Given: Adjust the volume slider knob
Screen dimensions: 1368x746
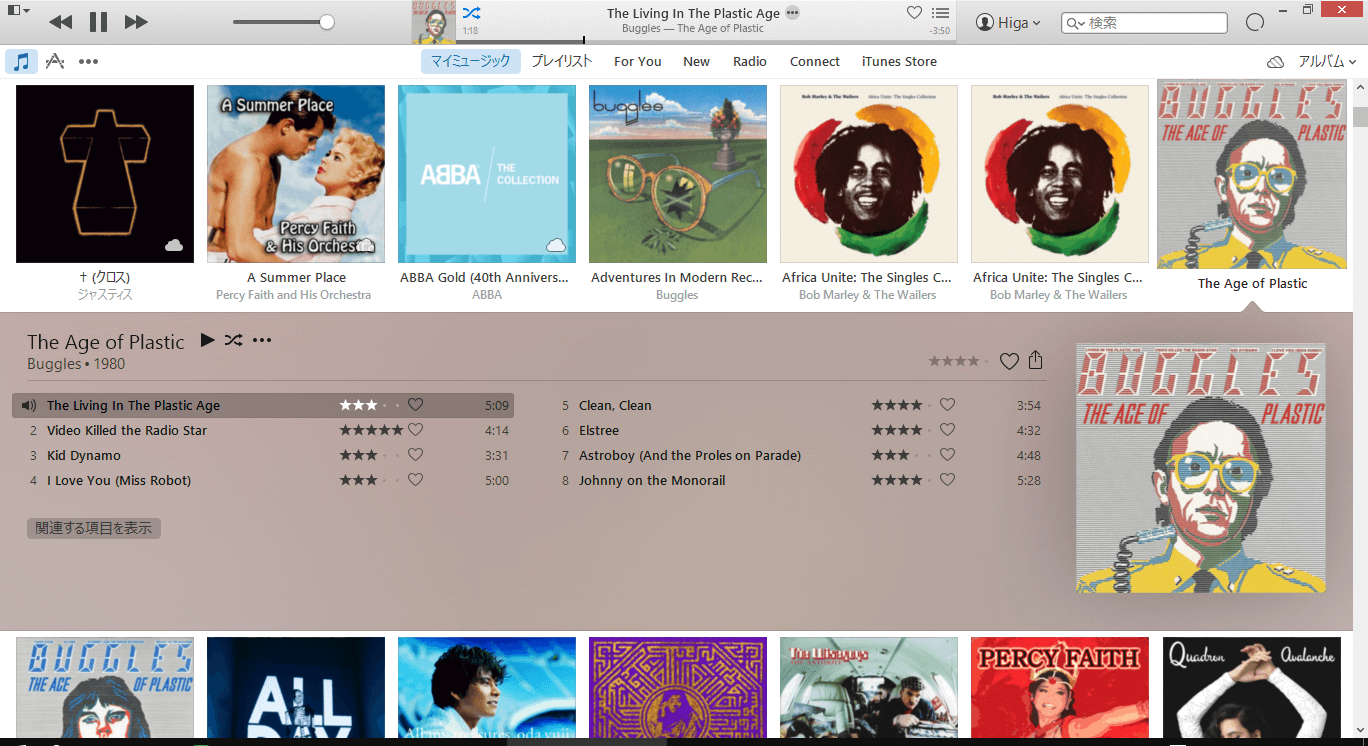Looking at the screenshot, I should pos(327,22).
